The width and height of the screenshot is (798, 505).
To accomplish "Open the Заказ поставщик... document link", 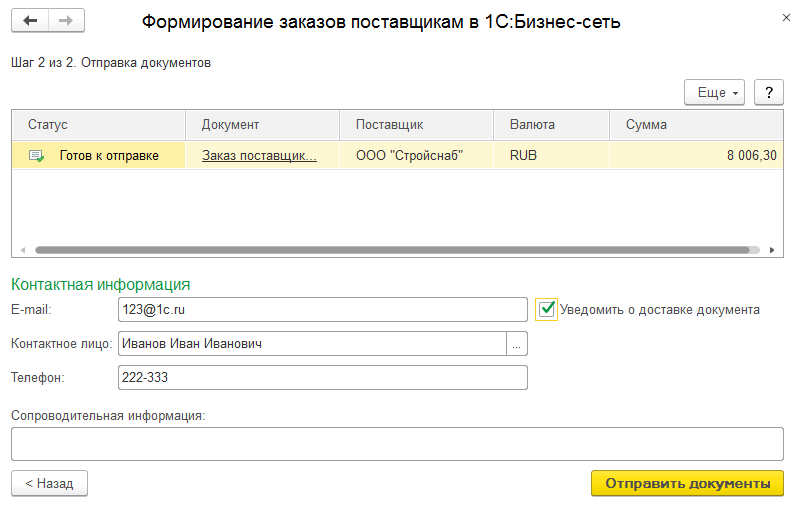I will pyautogui.click(x=259, y=155).
